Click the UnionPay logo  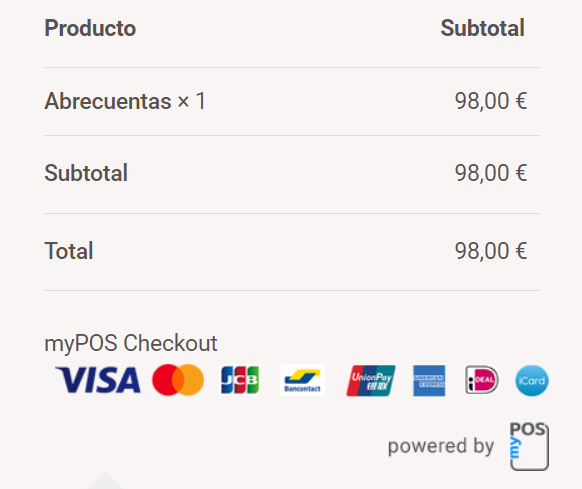coord(371,380)
